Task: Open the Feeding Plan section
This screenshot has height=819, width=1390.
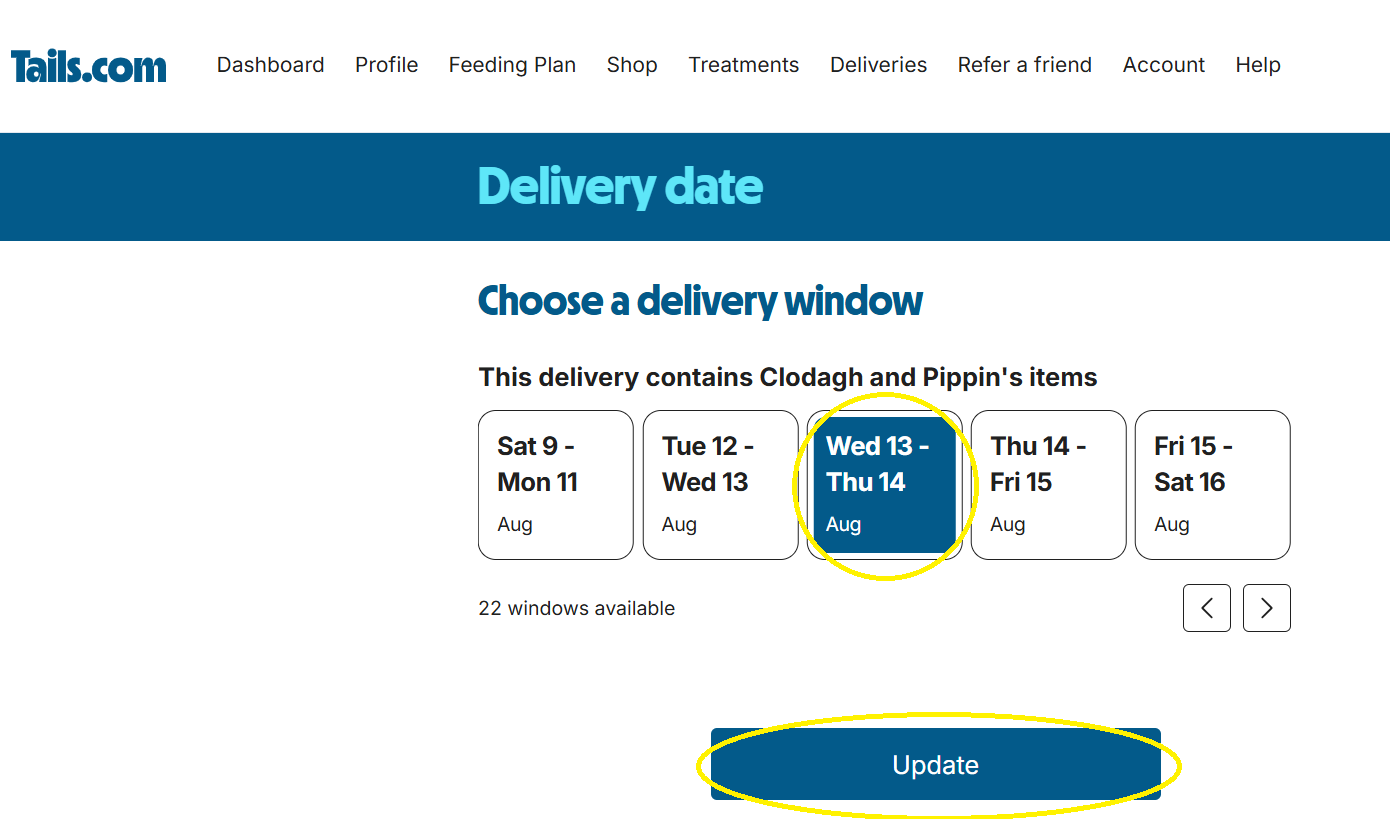Action: (512, 65)
